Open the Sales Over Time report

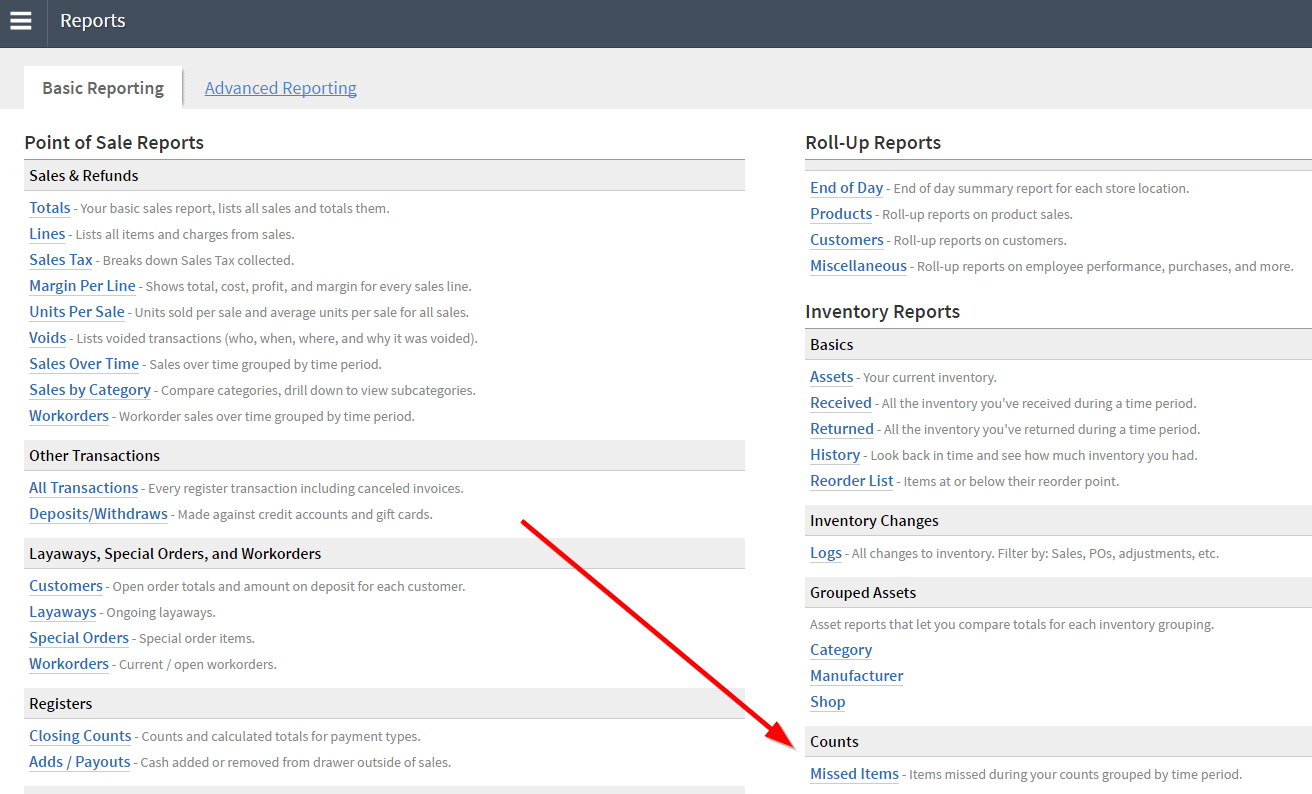(x=84, y=364)
